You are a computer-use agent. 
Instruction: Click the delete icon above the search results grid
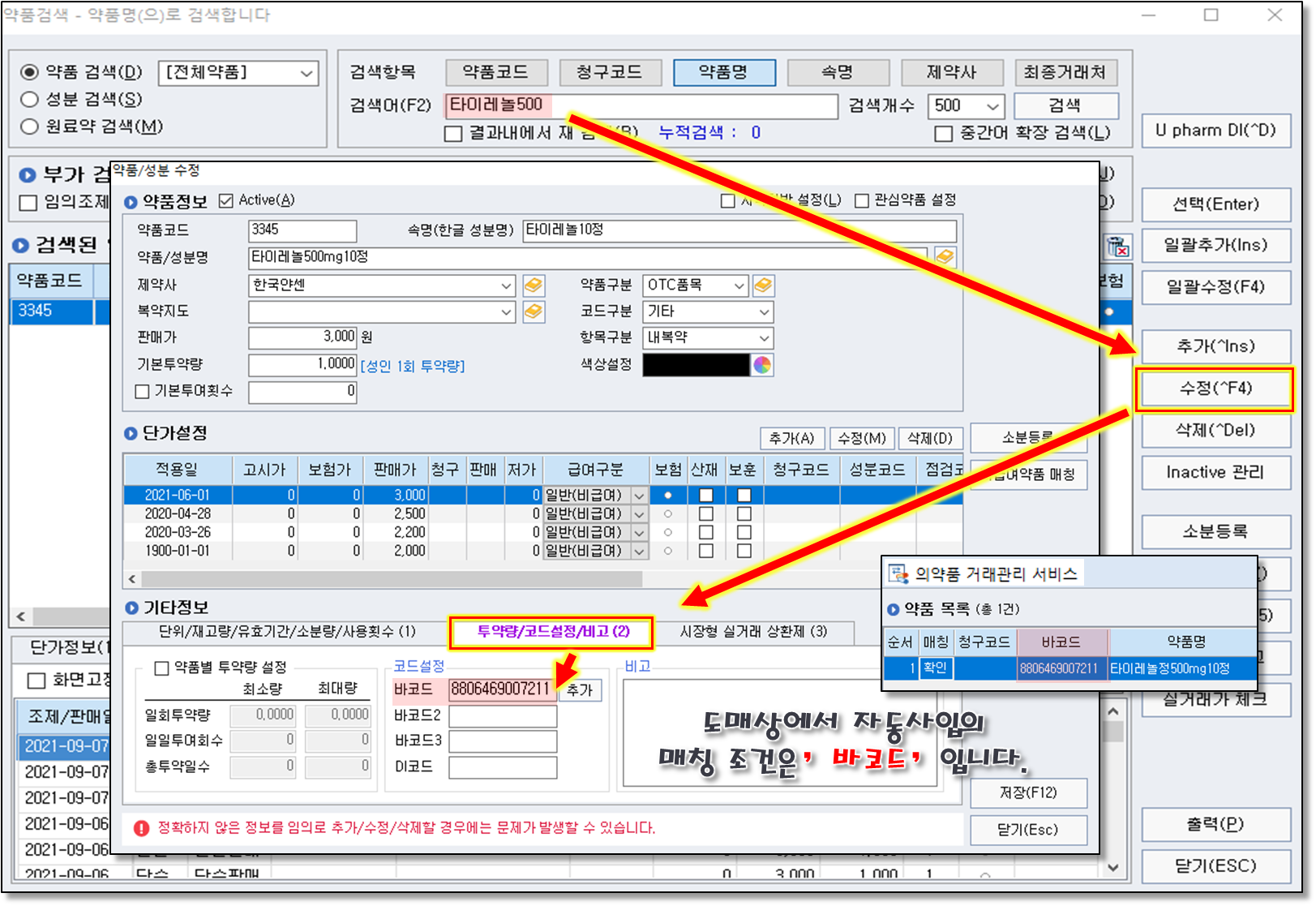coord(1118,246)
